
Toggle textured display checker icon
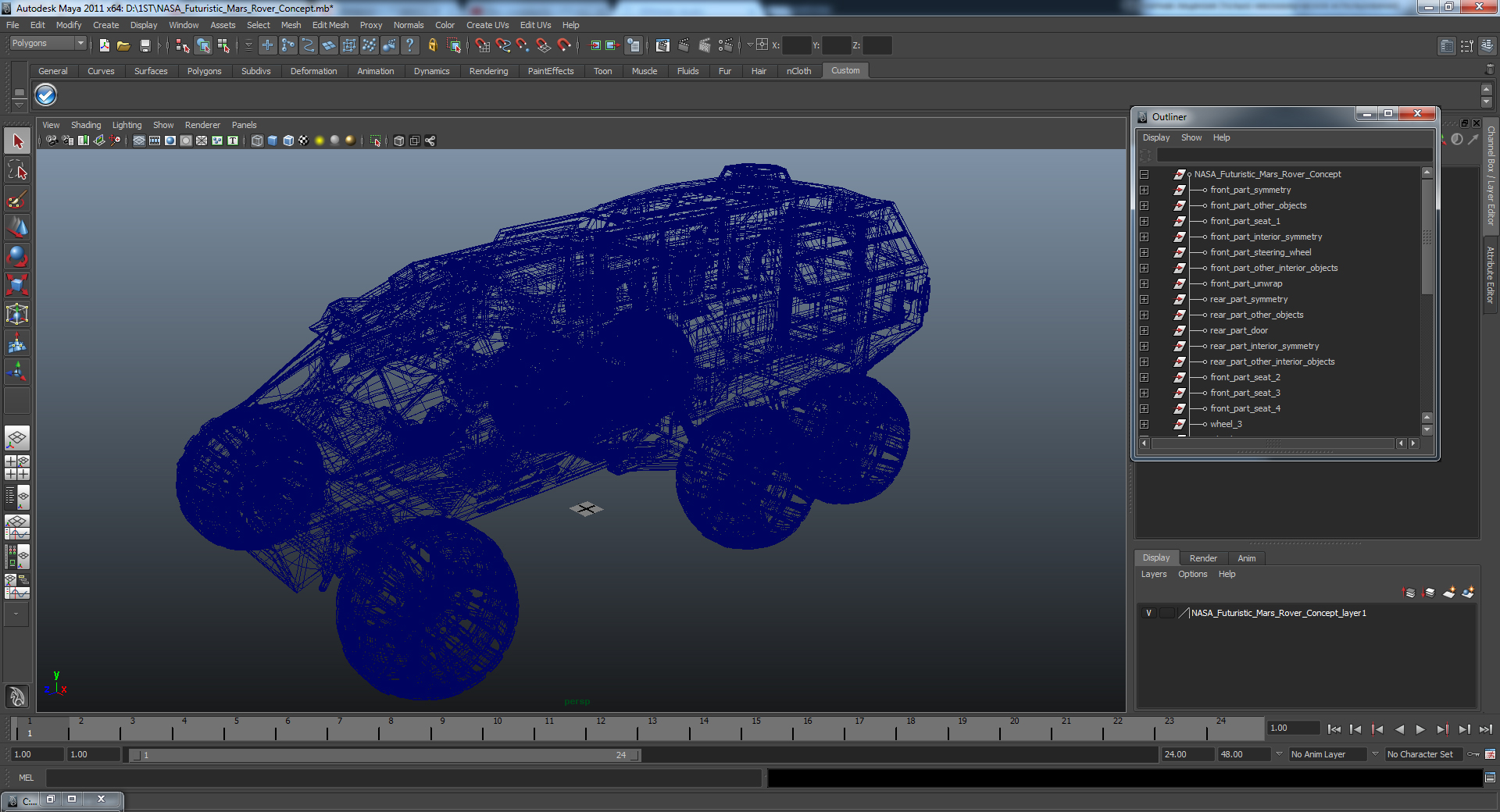304,141
